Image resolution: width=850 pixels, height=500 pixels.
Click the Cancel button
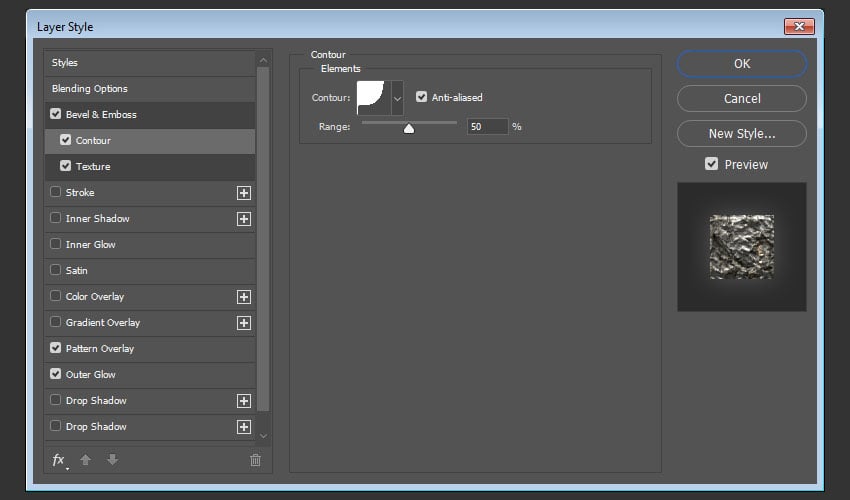(x=742, y=99)
